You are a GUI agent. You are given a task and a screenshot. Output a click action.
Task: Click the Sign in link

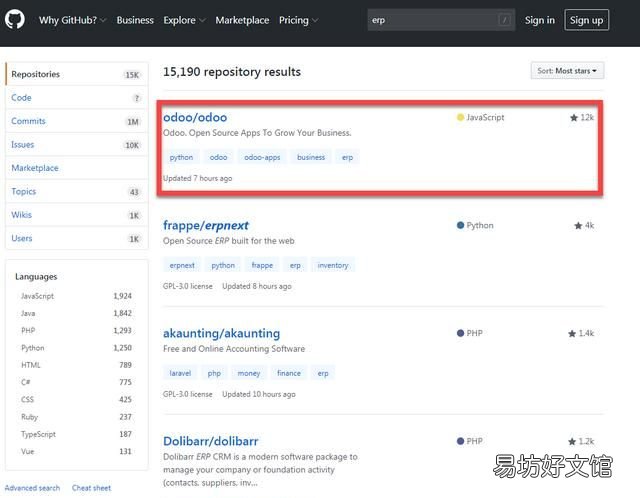540,20
